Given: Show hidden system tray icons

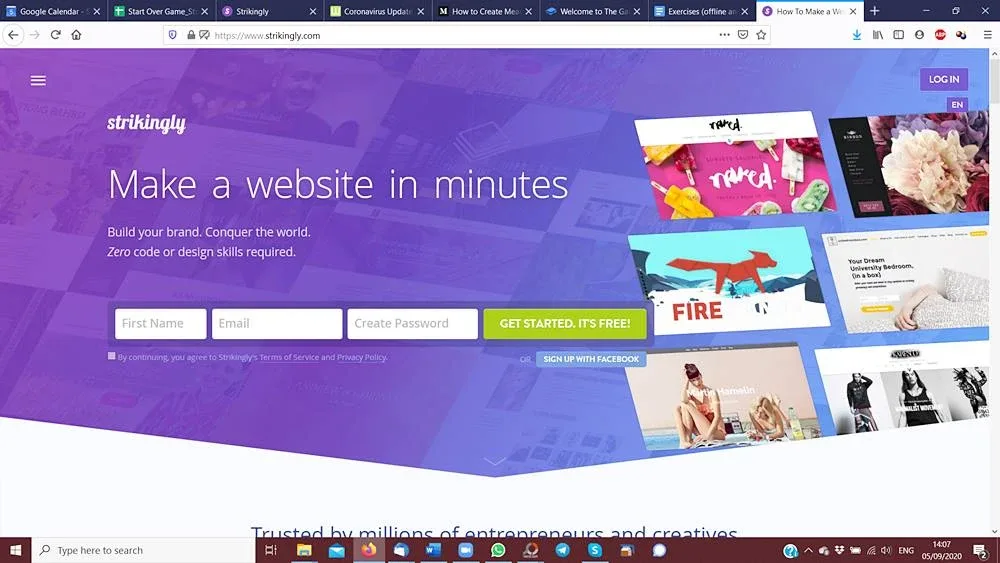Looking at the screenshot, I should click(808, 550).
